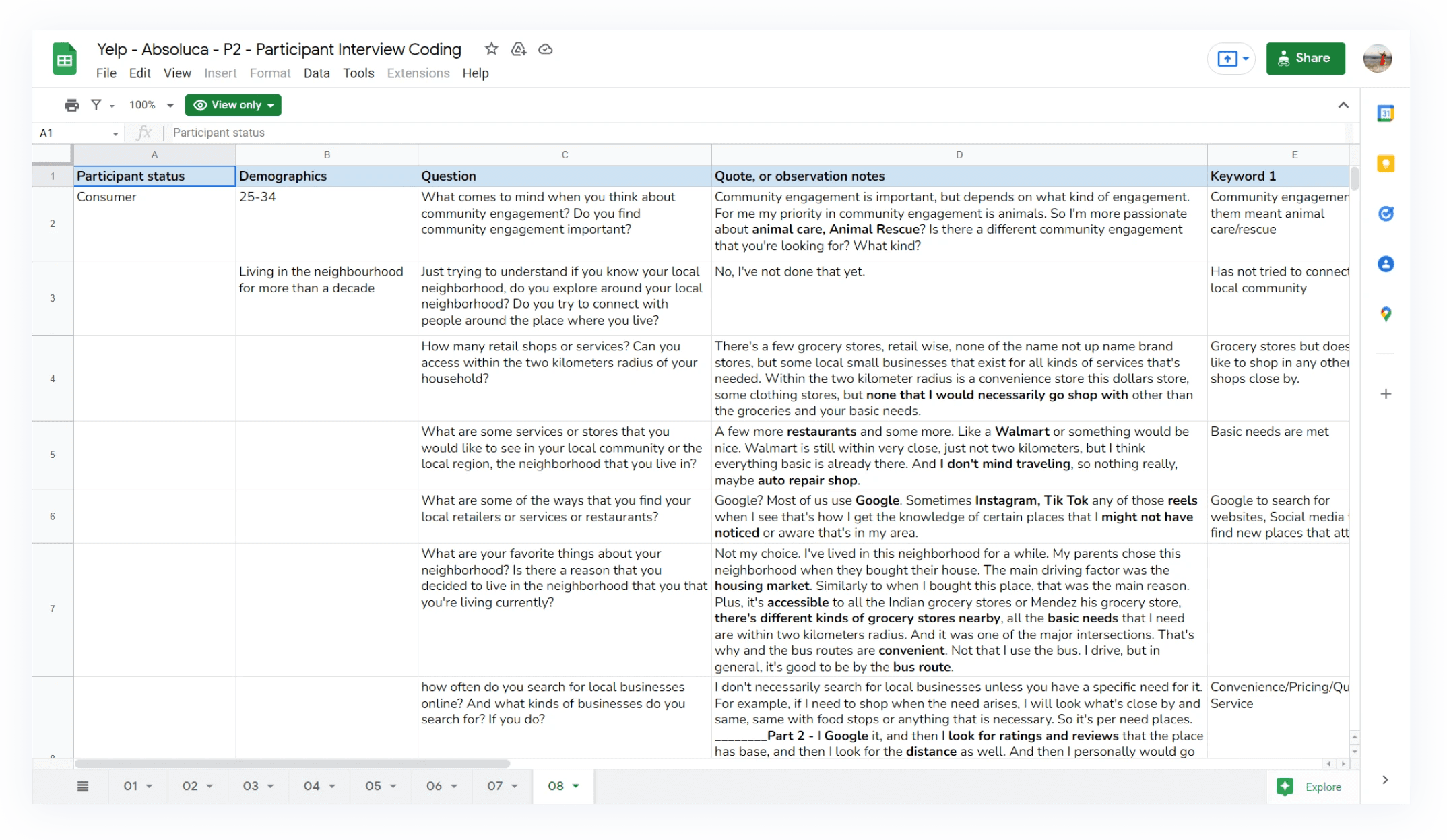
Task: Click the horizontal scrollbar thumb
Action: 292,763
